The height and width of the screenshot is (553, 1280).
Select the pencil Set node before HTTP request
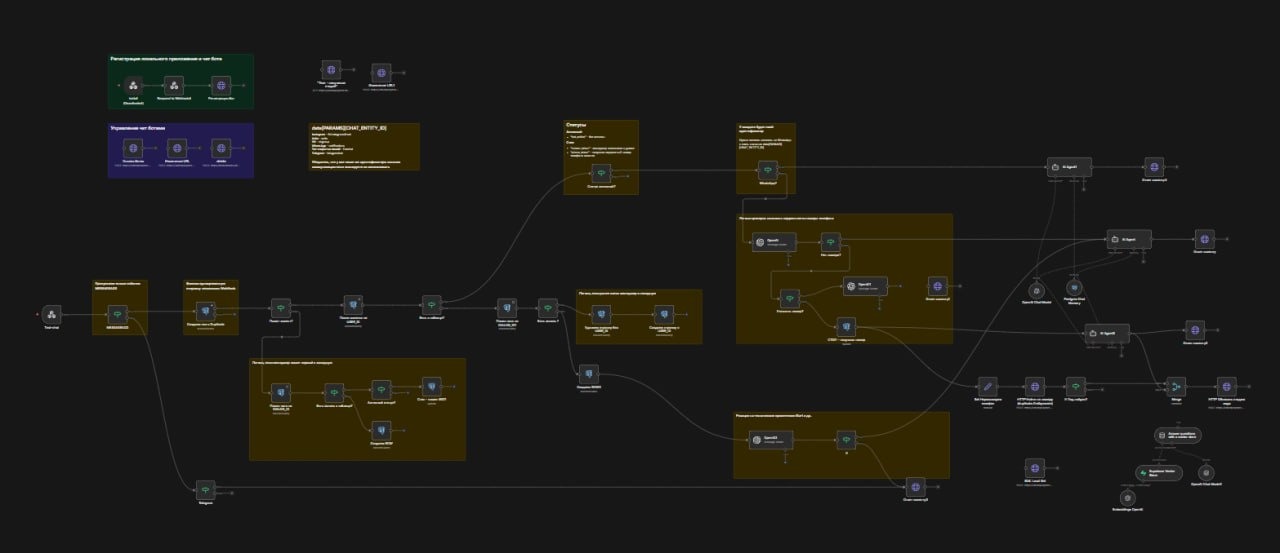pyautogui.click(x=986, y=387)
